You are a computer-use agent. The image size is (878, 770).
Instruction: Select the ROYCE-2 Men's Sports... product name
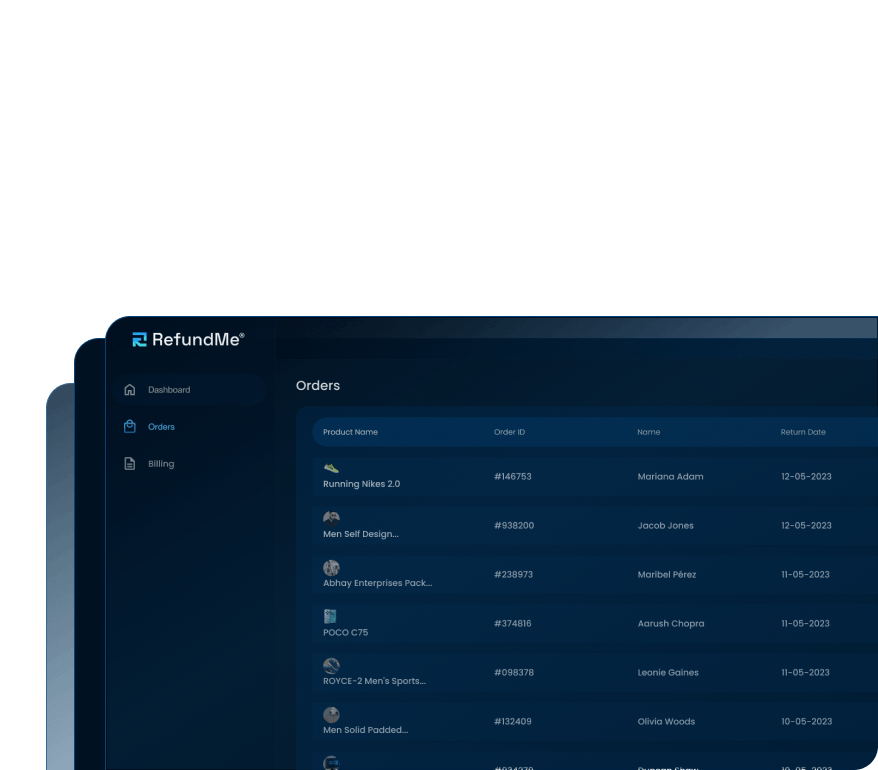coord(374,681)
